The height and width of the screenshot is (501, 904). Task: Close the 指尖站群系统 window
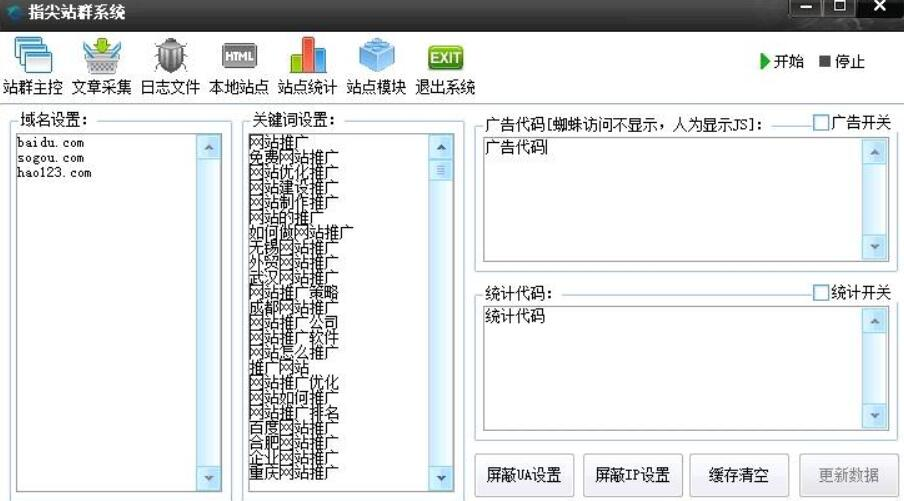880,7
